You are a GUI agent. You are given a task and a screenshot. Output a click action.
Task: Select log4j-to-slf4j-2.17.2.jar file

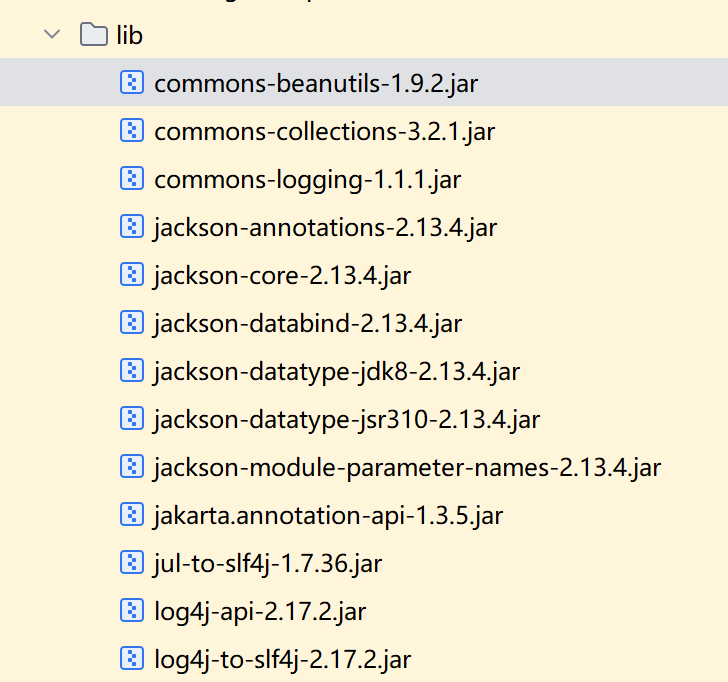click(x=282, y=659)
